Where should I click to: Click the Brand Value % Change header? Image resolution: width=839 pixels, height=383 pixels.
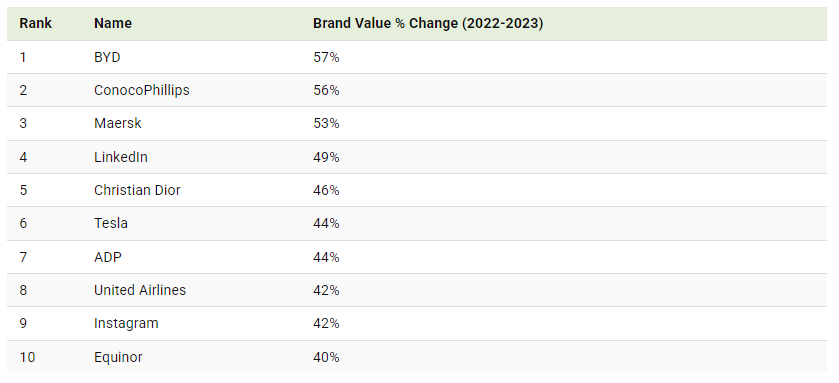[x=428, y=24]
